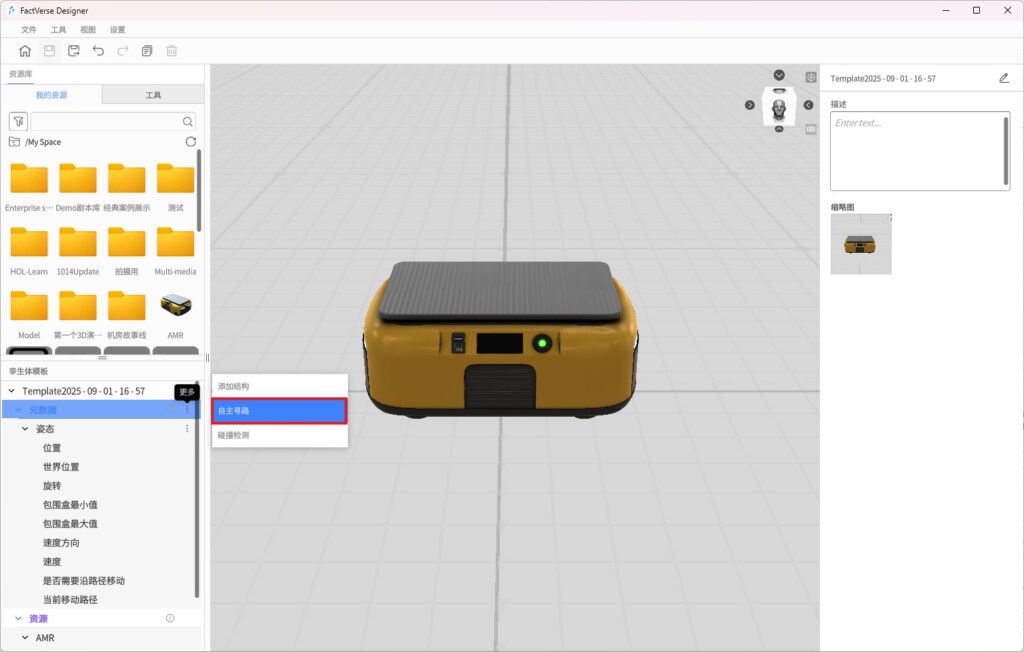
Task: Click the focus frame icon near viewport corner
Action: coord(811,77)
